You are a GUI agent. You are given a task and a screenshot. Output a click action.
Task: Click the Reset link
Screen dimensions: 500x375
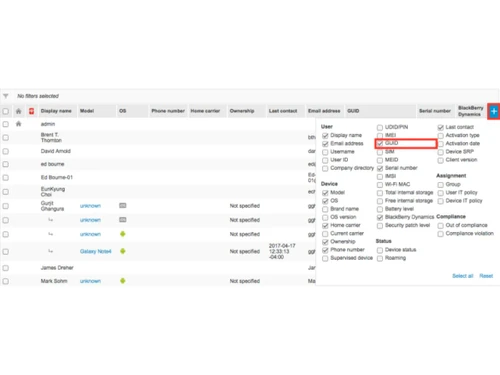click(x=486, y=276)
